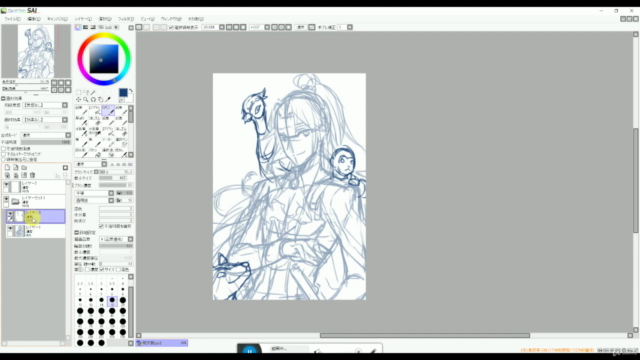Toggle visibility of top layer レイヤー2

coord(6,185)
